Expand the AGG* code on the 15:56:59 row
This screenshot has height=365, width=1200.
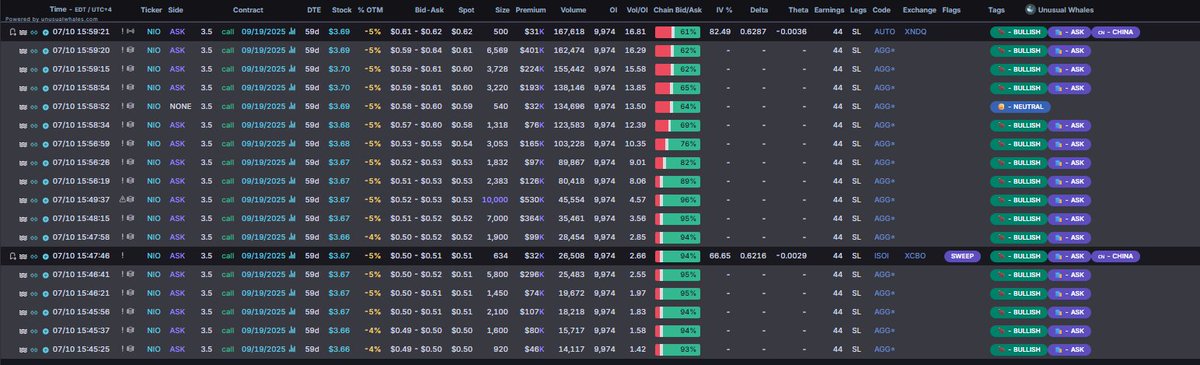coord(884,144)
